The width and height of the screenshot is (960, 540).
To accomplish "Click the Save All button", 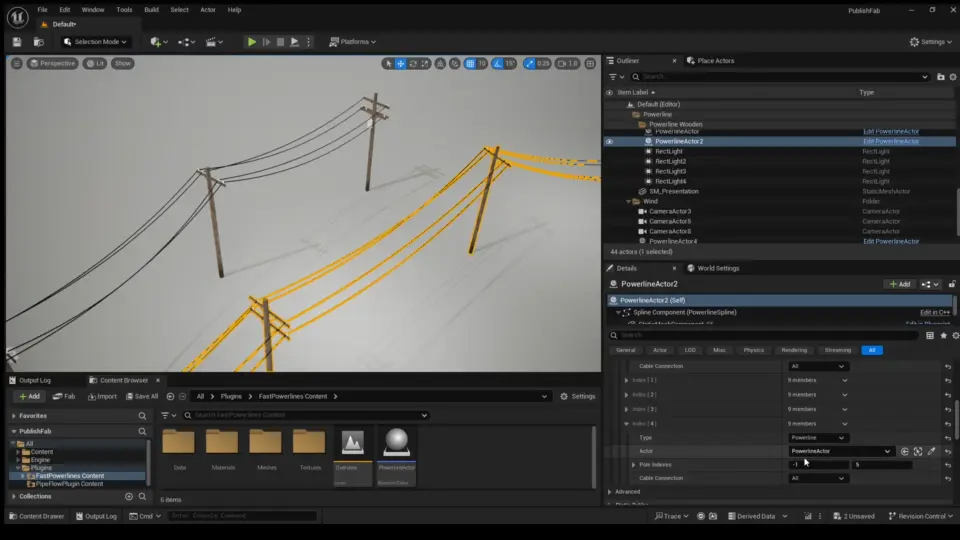I will (141, 396).
